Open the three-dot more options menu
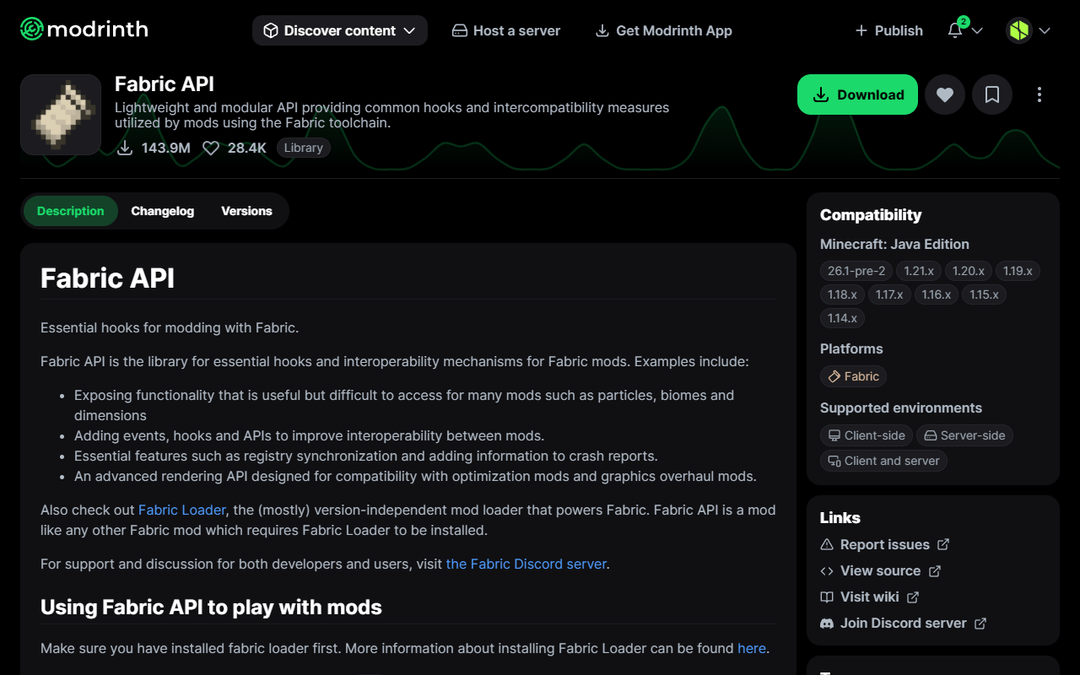1080x675 pixels. (1039, 95)
